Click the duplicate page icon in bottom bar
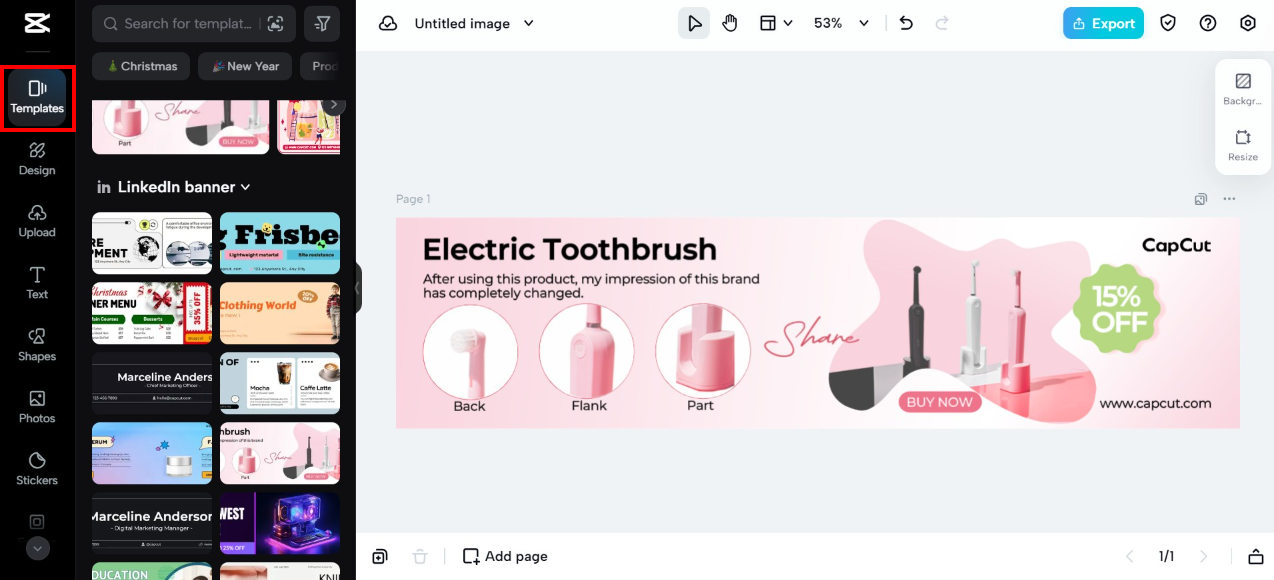The width and height of the screenshot is (1274, 580). point(380,556)
